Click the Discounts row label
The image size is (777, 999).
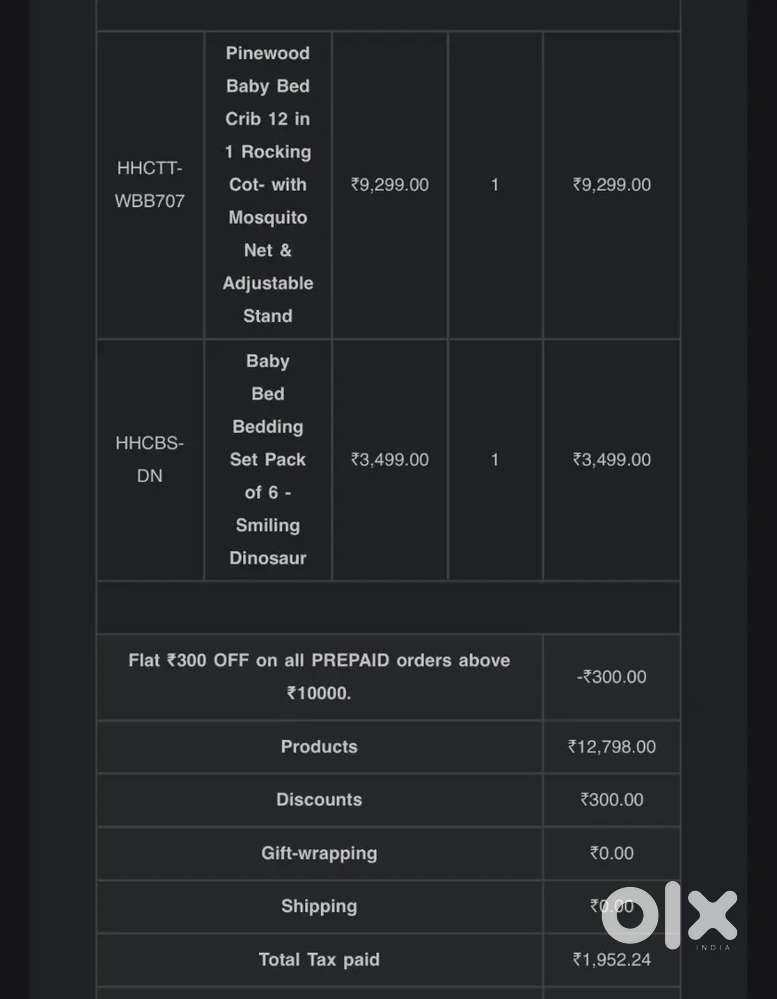click(x=319, y=800)
